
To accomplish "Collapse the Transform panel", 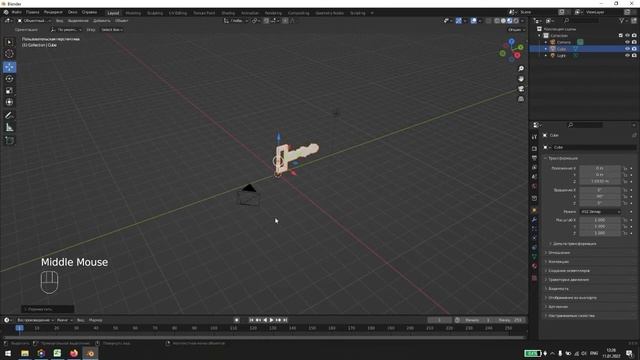I will point(563,158).
